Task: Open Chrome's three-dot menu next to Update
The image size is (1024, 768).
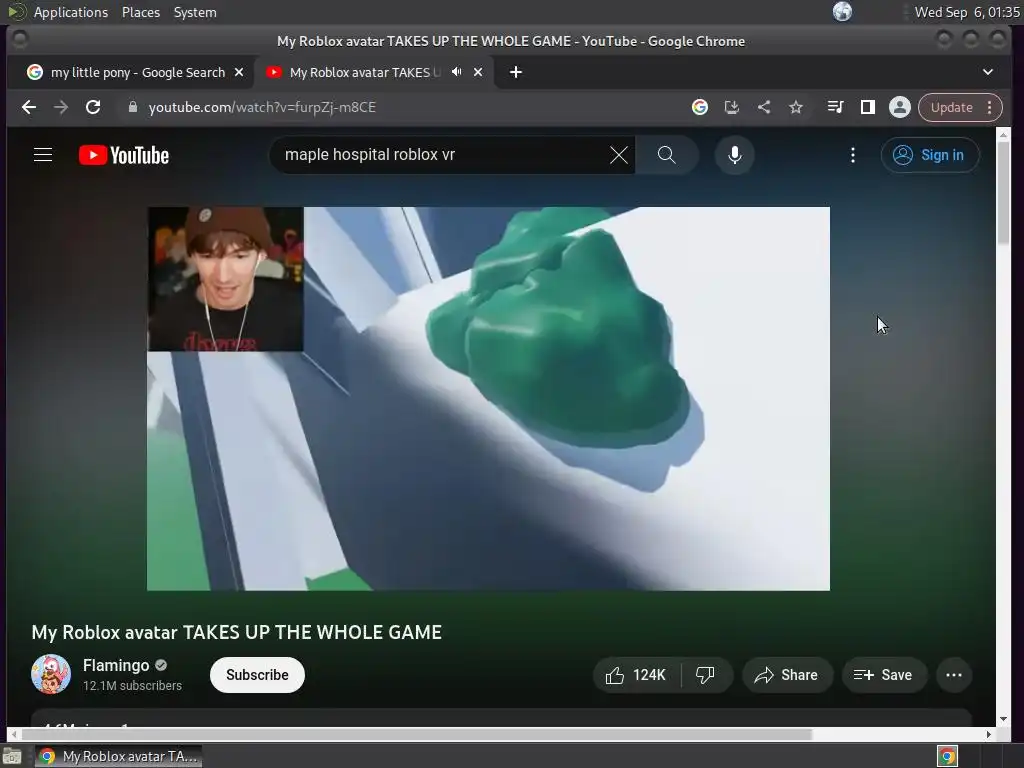Action: click(990, 107)
